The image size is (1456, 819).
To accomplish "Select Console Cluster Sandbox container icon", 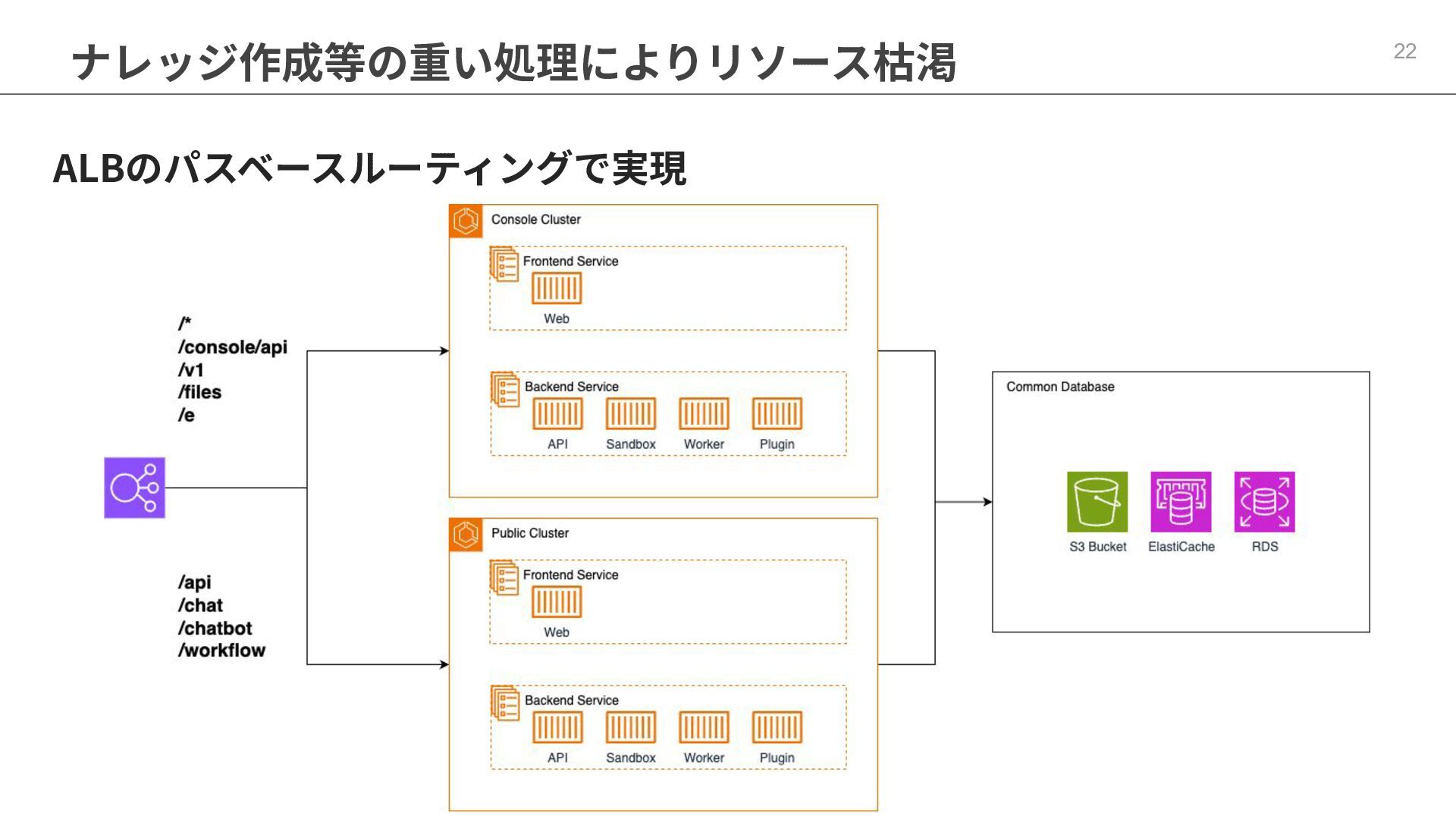I will tap(630, 414).
